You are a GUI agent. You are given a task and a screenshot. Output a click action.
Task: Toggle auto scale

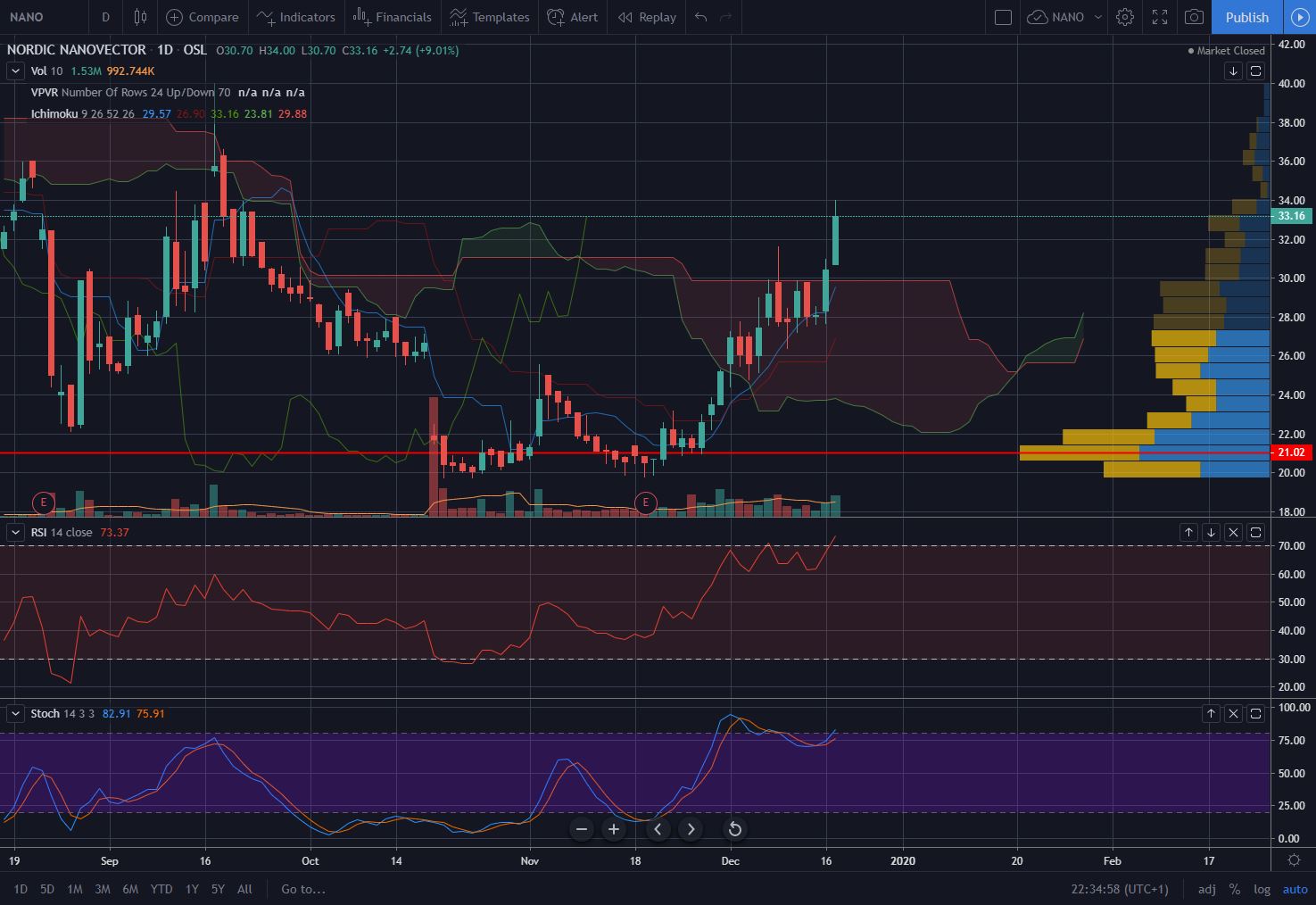pyautogui.click(x=1295, y=889)
